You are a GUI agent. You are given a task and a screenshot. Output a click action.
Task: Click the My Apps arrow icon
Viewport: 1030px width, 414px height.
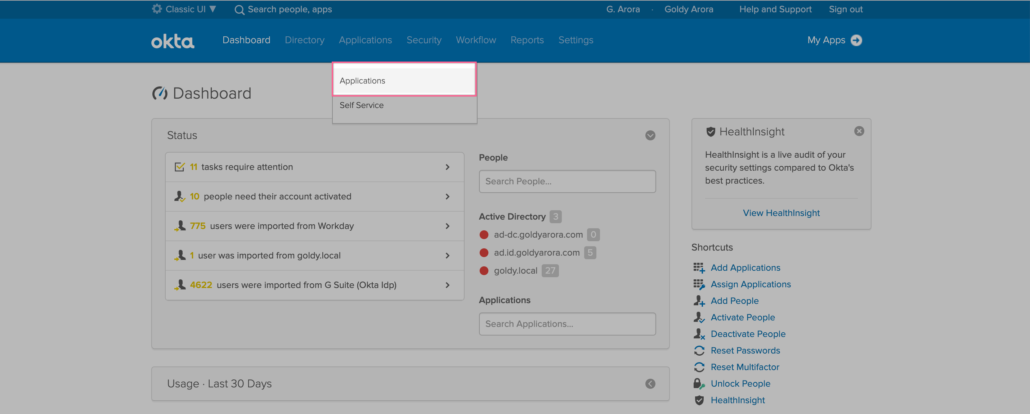tap(856, 40)
